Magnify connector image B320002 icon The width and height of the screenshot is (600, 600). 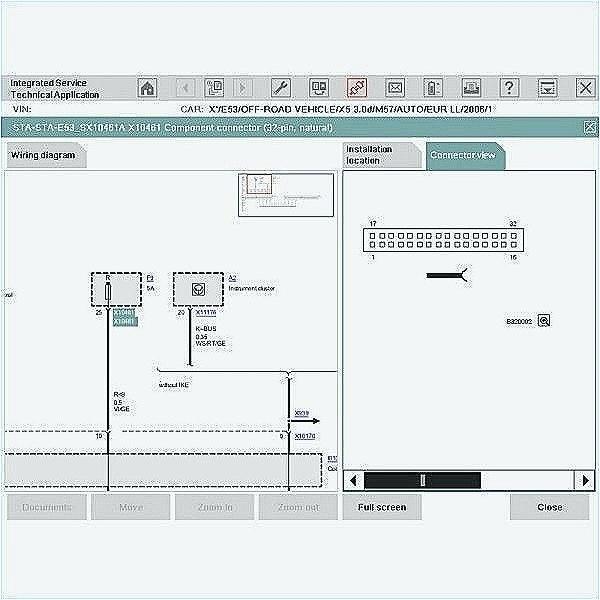pyautogui.click(x=544, y=320)
